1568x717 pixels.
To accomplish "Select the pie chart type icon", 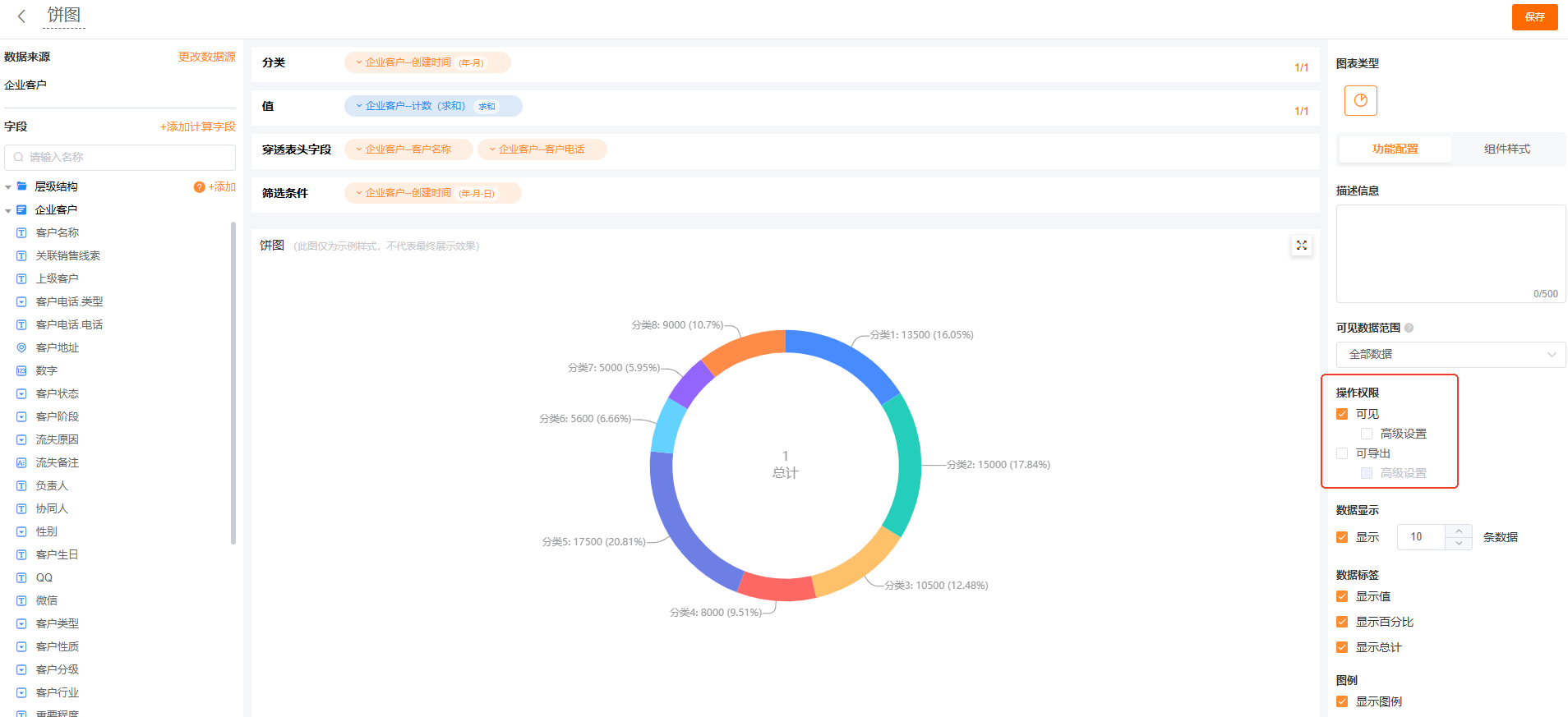I will click(x=1360, y=100).
